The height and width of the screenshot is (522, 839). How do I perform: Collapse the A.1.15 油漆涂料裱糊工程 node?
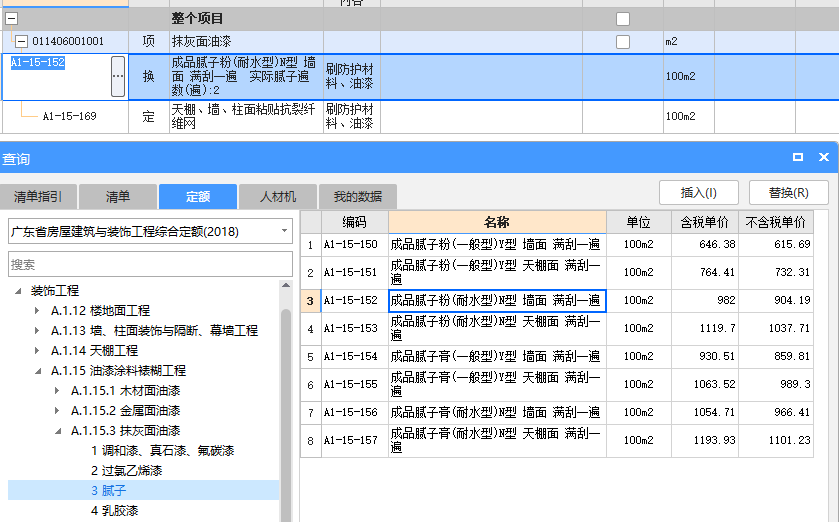[38, 371]
